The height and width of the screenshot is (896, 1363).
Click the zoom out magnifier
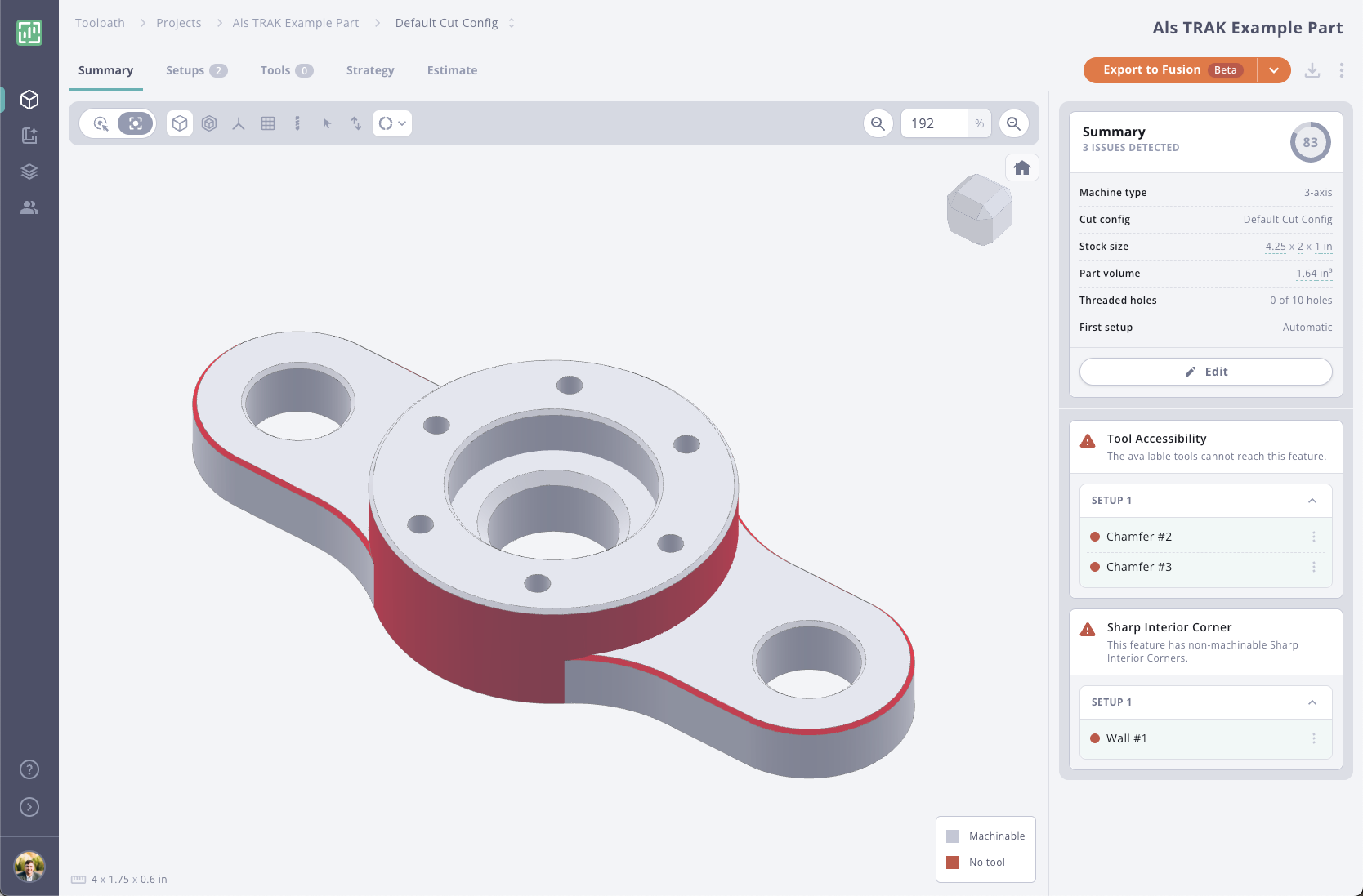click(878, 123)
